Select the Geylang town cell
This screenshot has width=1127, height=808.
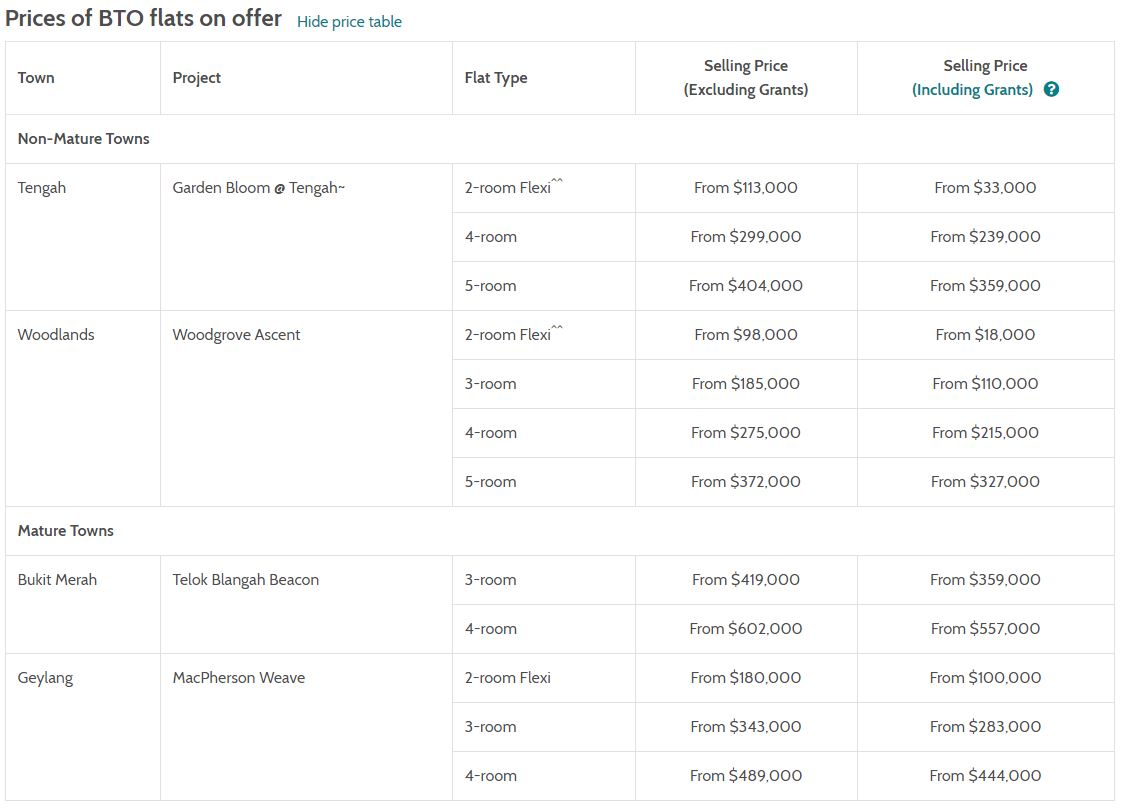point(45,678)
